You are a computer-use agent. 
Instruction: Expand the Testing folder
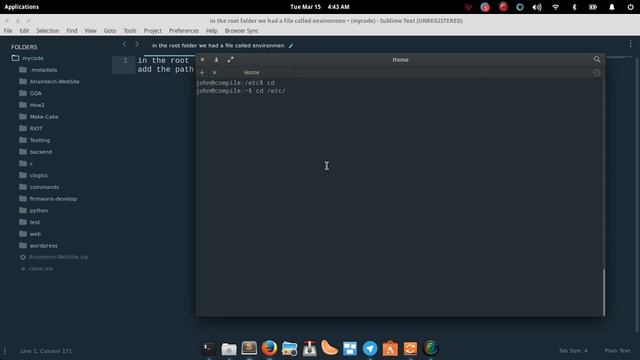click(40, 140)
